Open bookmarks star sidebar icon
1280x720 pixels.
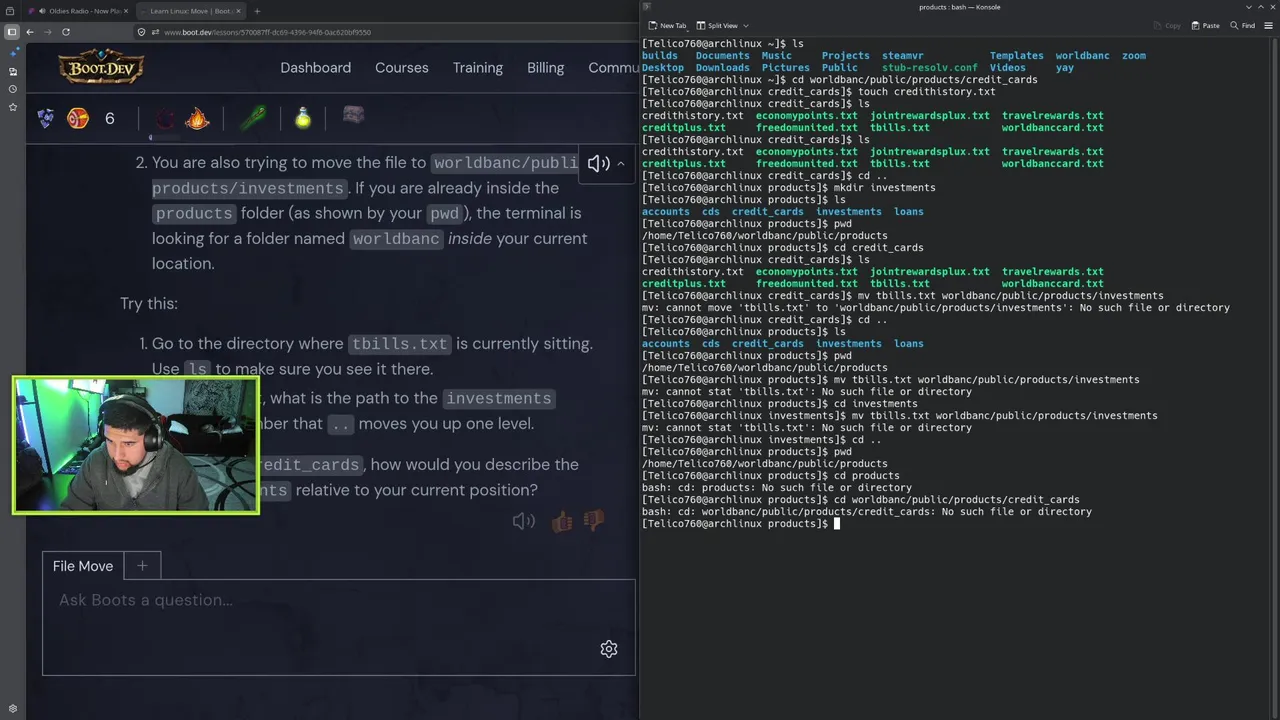click(12, 107)
